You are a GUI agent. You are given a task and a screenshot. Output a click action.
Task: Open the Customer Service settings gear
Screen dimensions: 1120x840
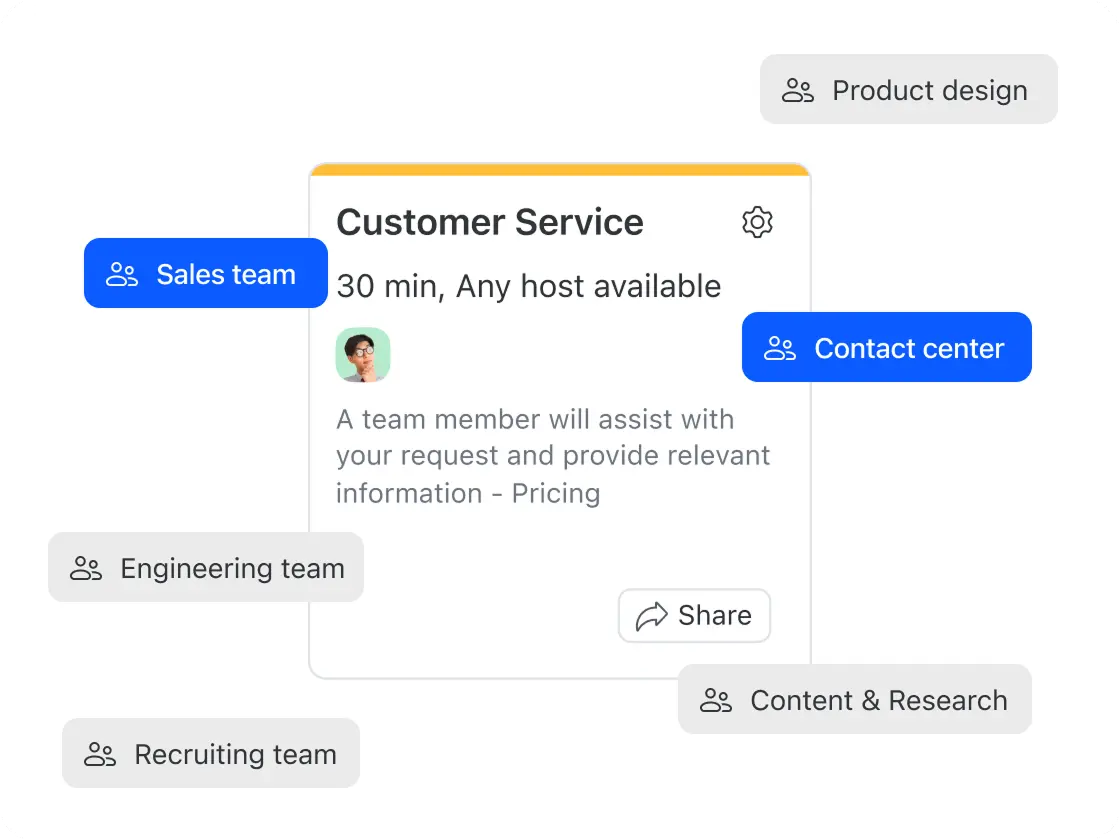point(758,222)
